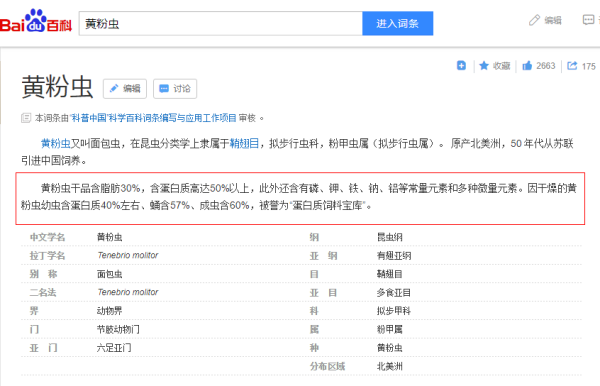Select the 分布区域 label
Screen dimensions: 600x386
[328, 366]
